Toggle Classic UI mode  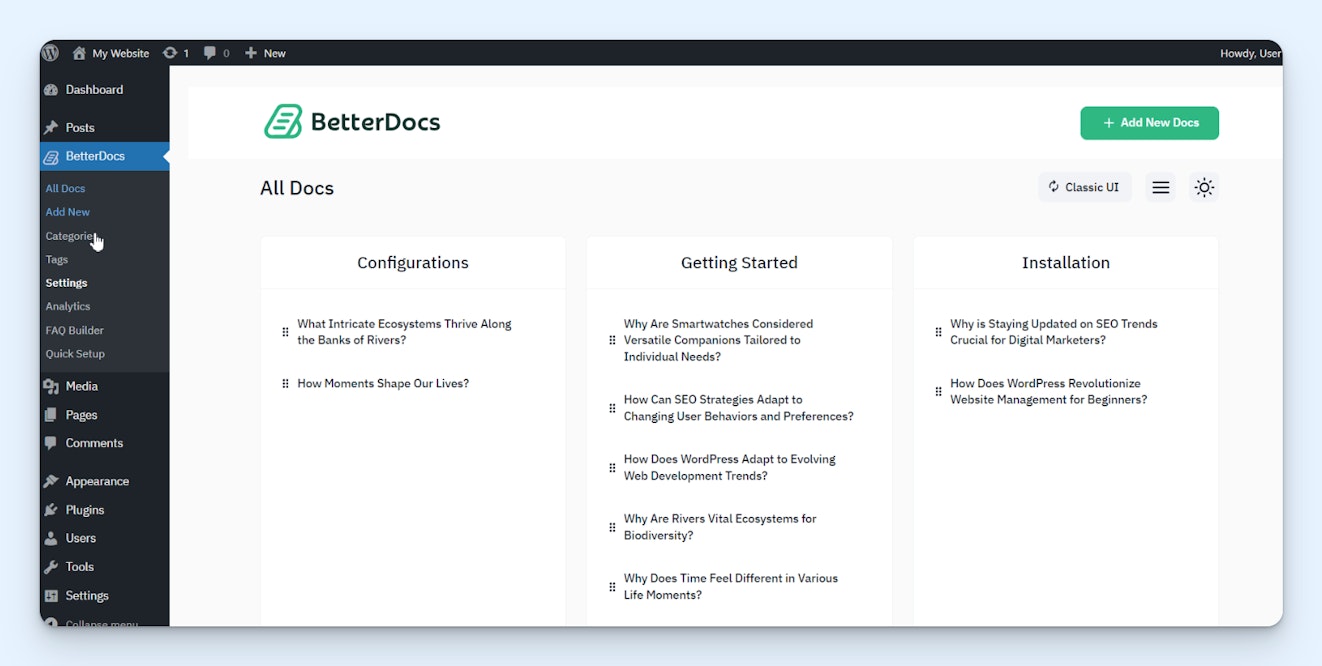tap(1084, 187)
